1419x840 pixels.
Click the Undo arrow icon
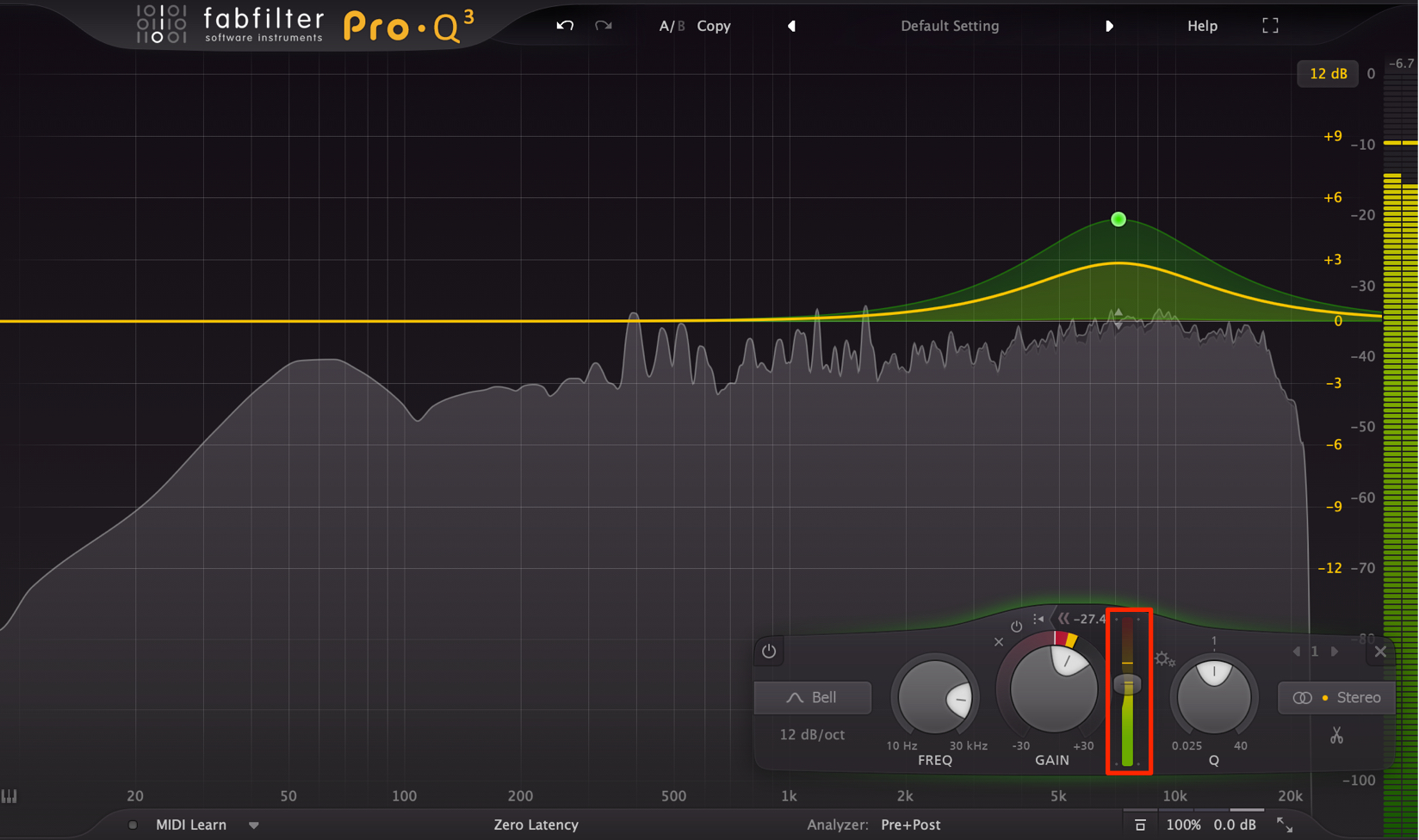565,26
